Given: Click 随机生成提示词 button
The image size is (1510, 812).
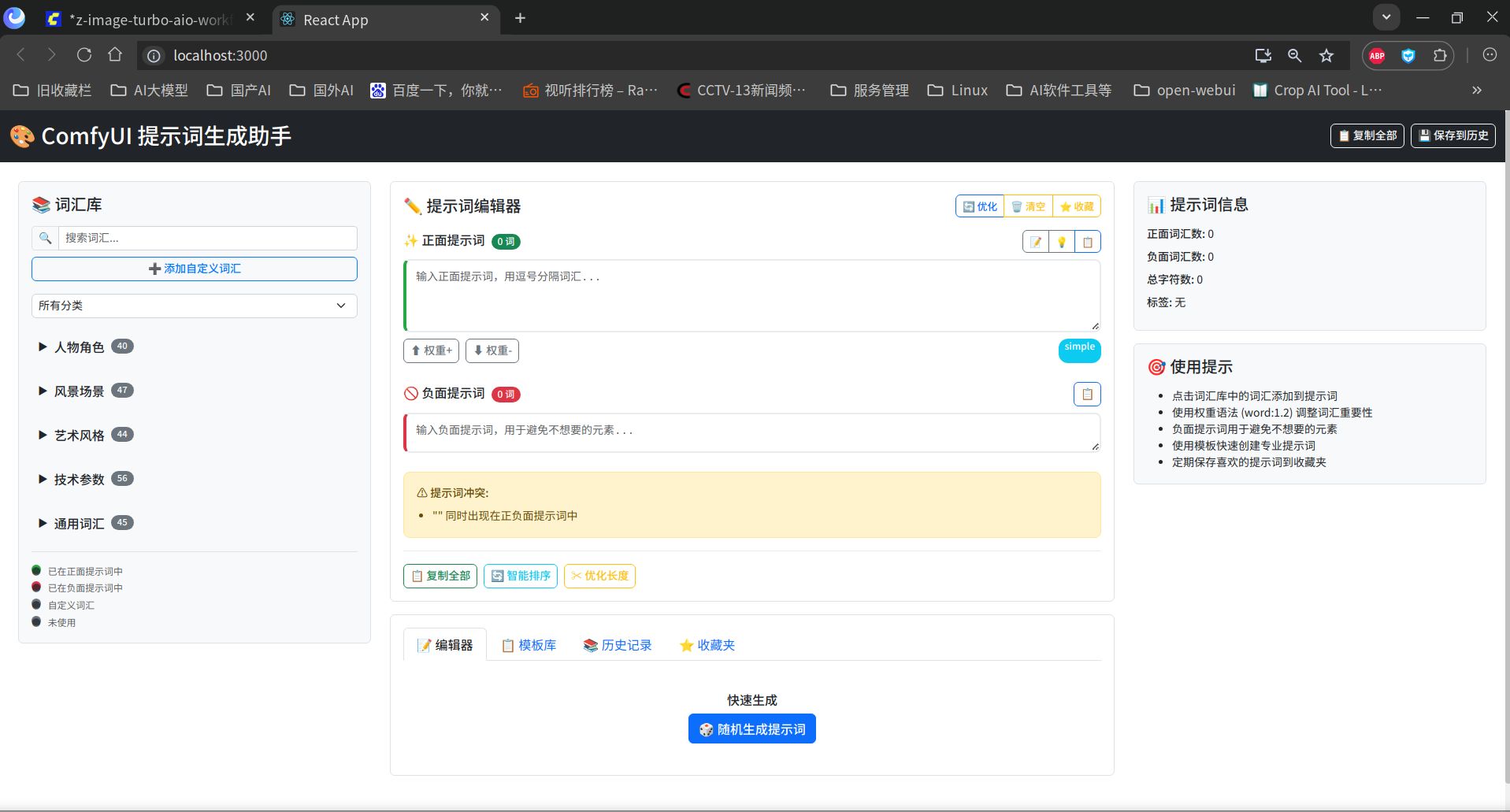Looking at the screenshot, I should pyautogui.click(x=752, y=729).
